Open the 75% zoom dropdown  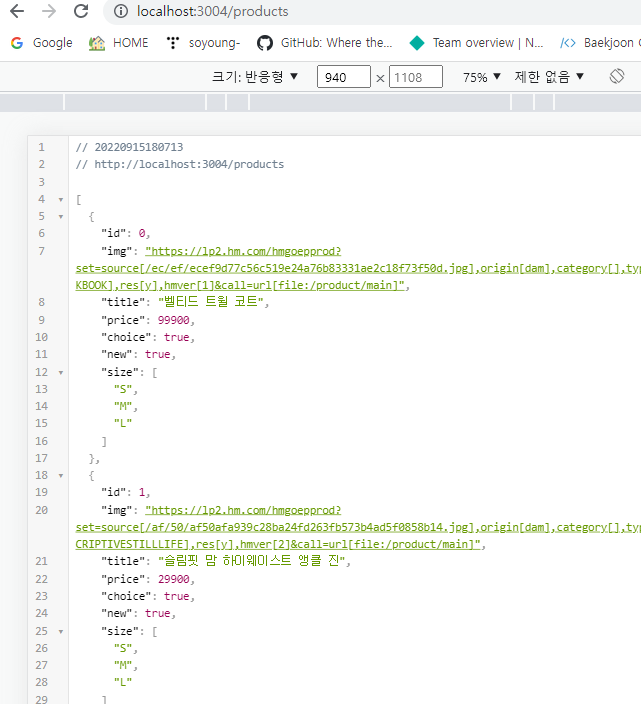[x=481, y=77]
